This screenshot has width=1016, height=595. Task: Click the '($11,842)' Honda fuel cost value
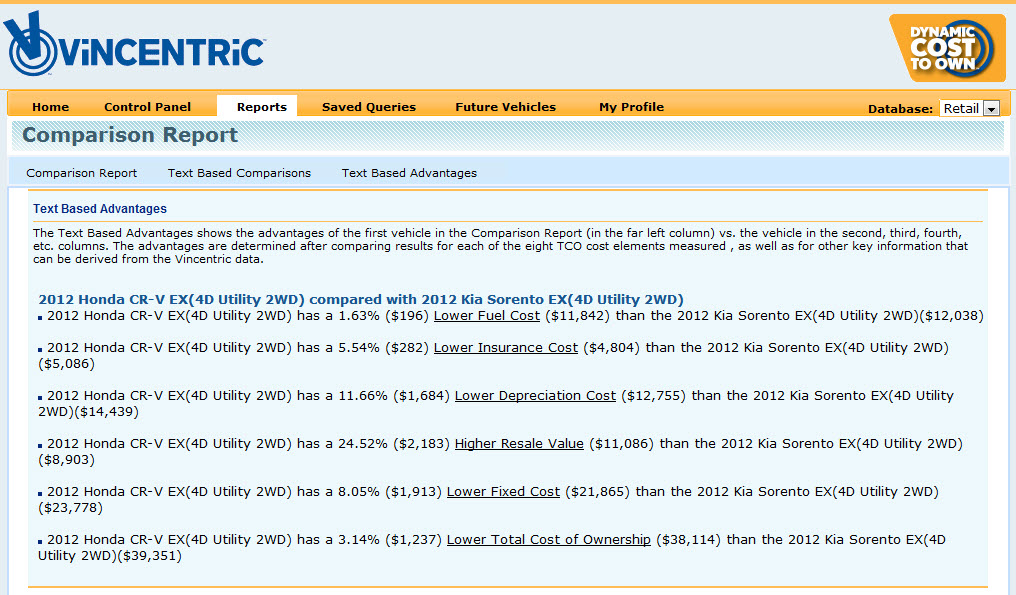577,316
